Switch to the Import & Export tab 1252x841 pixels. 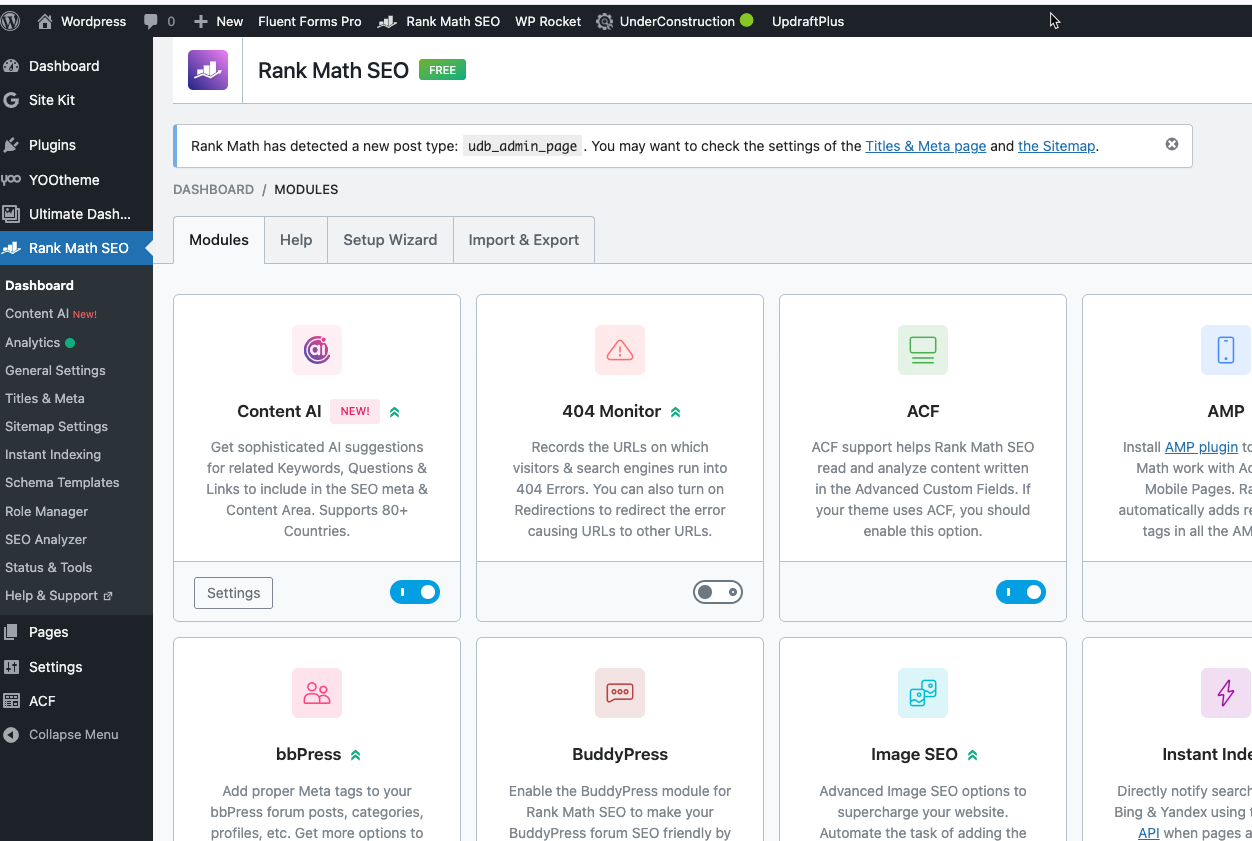coord(524,240)
